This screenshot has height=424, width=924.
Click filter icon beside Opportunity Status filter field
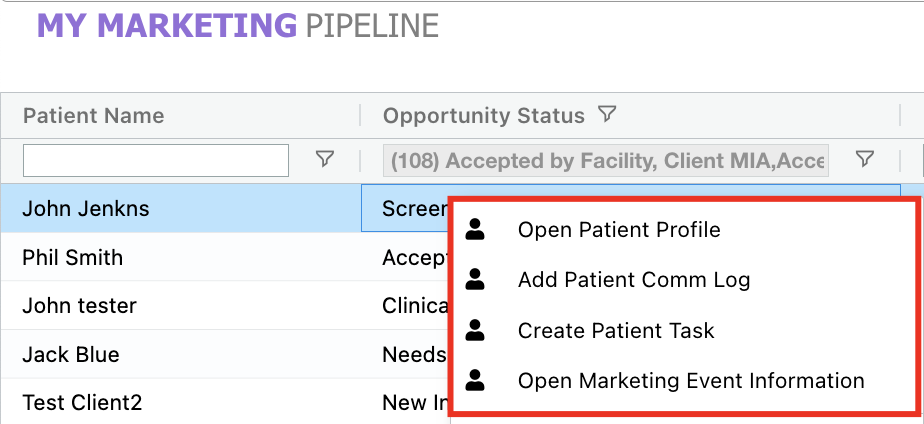click(866, 159)
